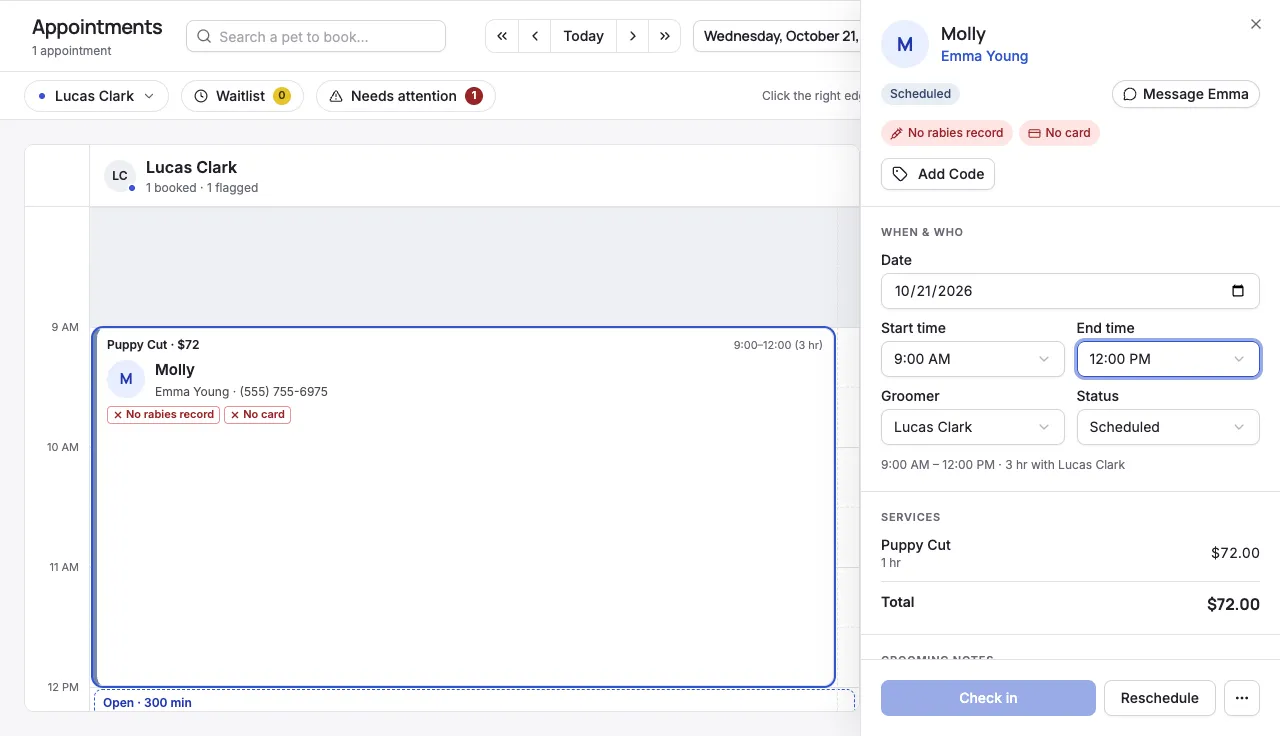This screenshot has height=736, width=1280.
Task: Toggle the Needs attention filter
Action: [x=406, y=96]
